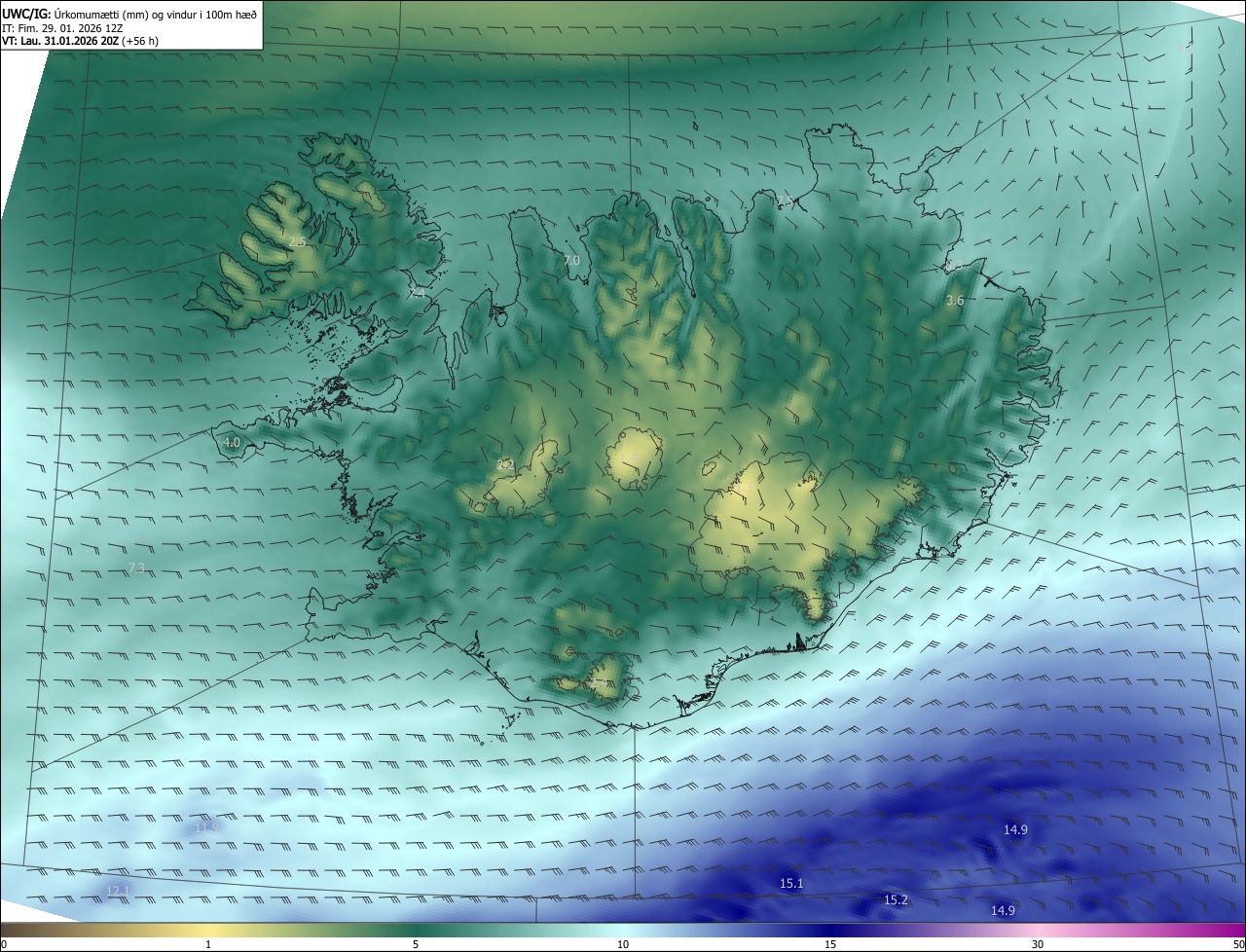Screen dimensions: 1246x952
Task: Click the 7.0 value in north Iceland
Action: pos(571,260)
